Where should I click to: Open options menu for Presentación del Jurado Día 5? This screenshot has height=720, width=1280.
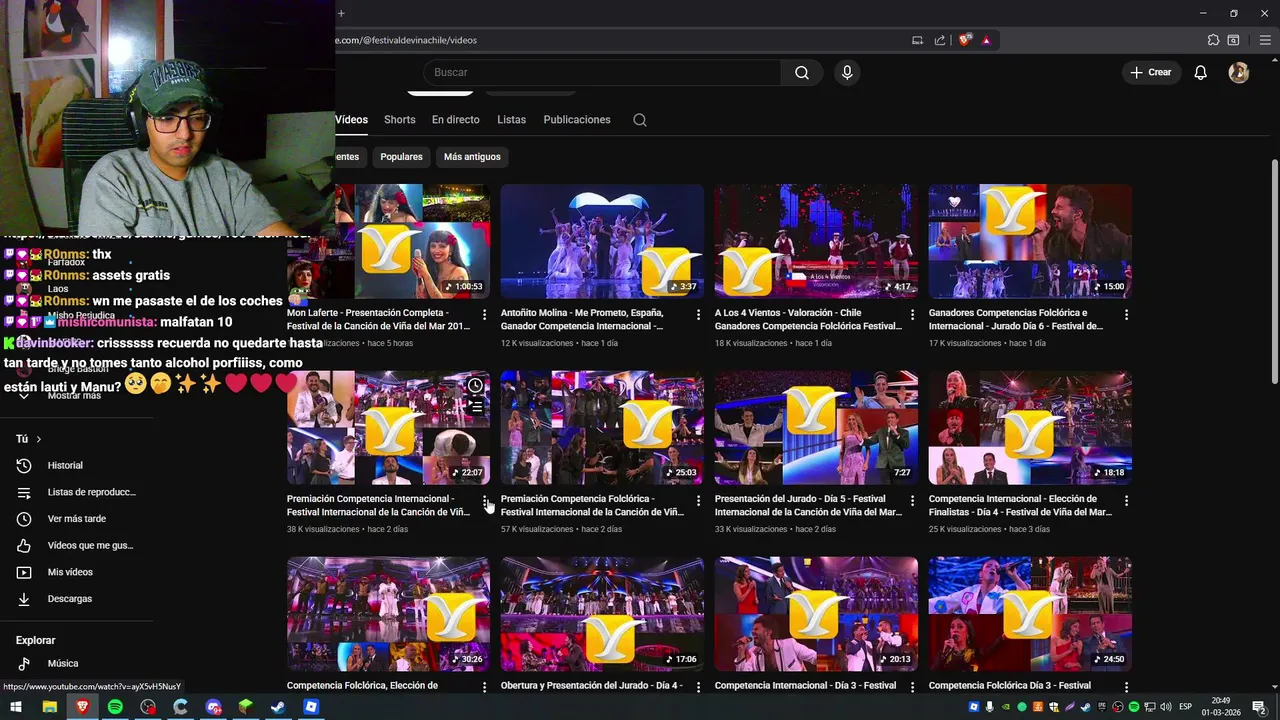pos(912,500)
